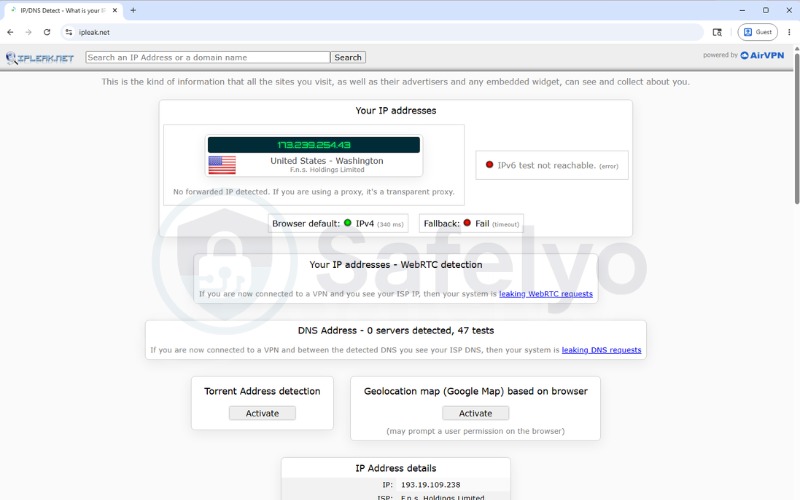The image size is (800, 500).
Task: Close the IP/DNS Detect tab
Action: [115, 10]
